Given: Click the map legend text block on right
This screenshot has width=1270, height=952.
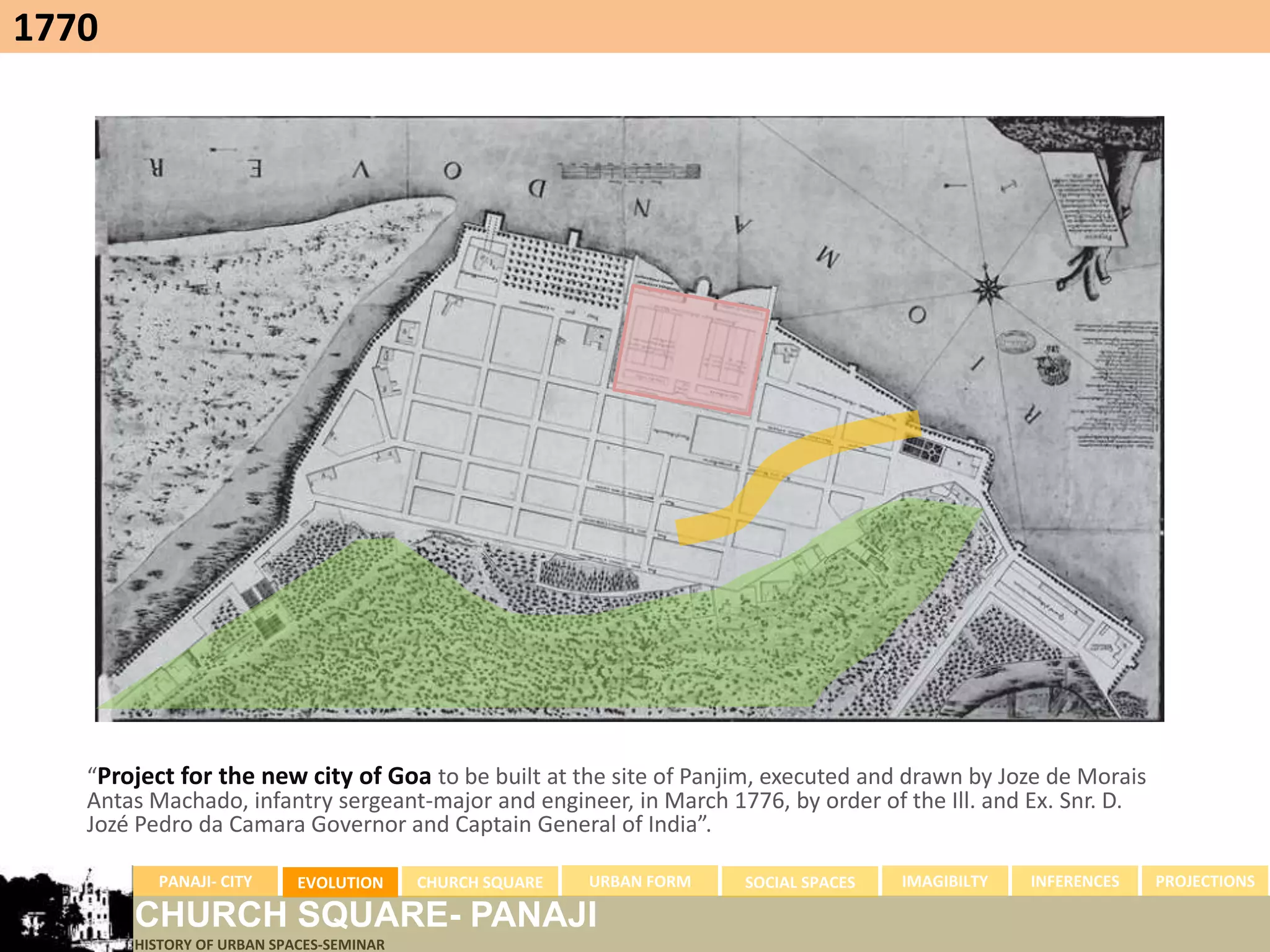Looking at the screenshot, I should click(1116, 386).
